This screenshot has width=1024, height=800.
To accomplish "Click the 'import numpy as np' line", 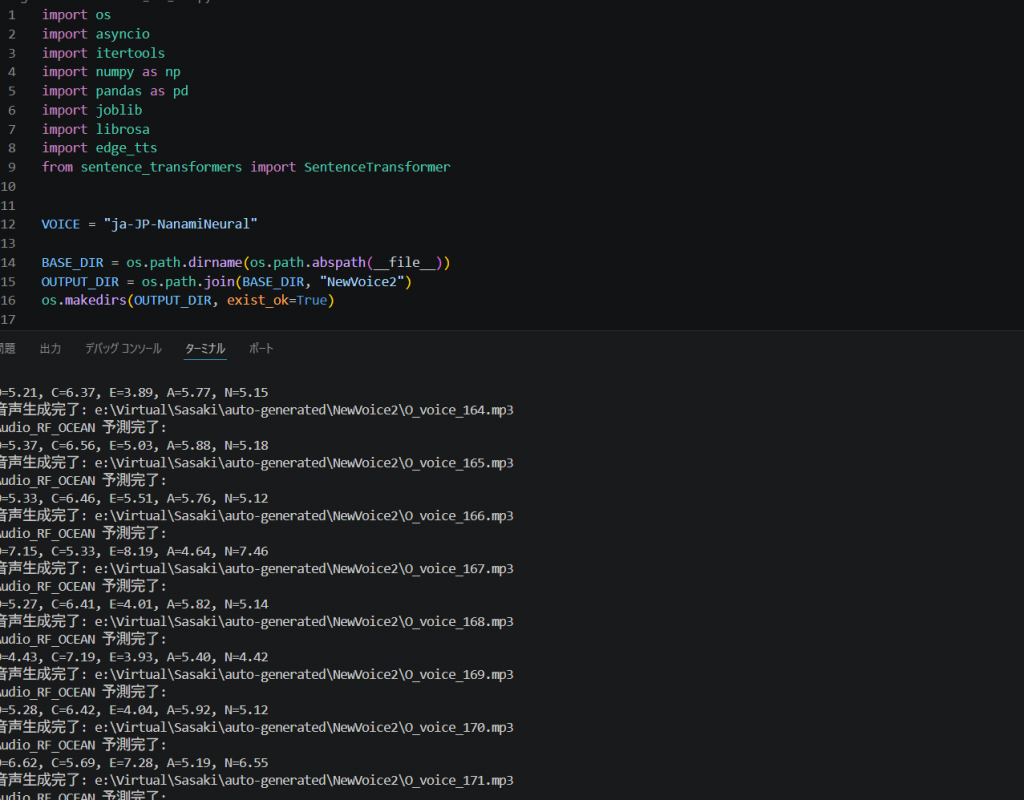I will click(x=111, y=72).
